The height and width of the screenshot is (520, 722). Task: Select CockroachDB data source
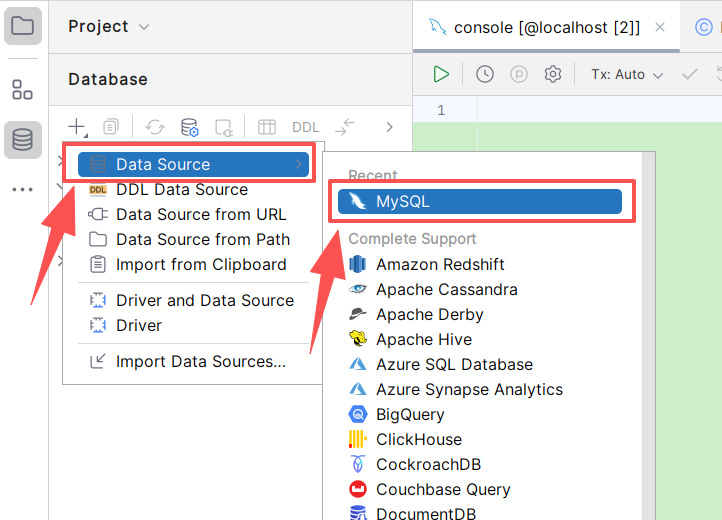click(x=480, y=464)
